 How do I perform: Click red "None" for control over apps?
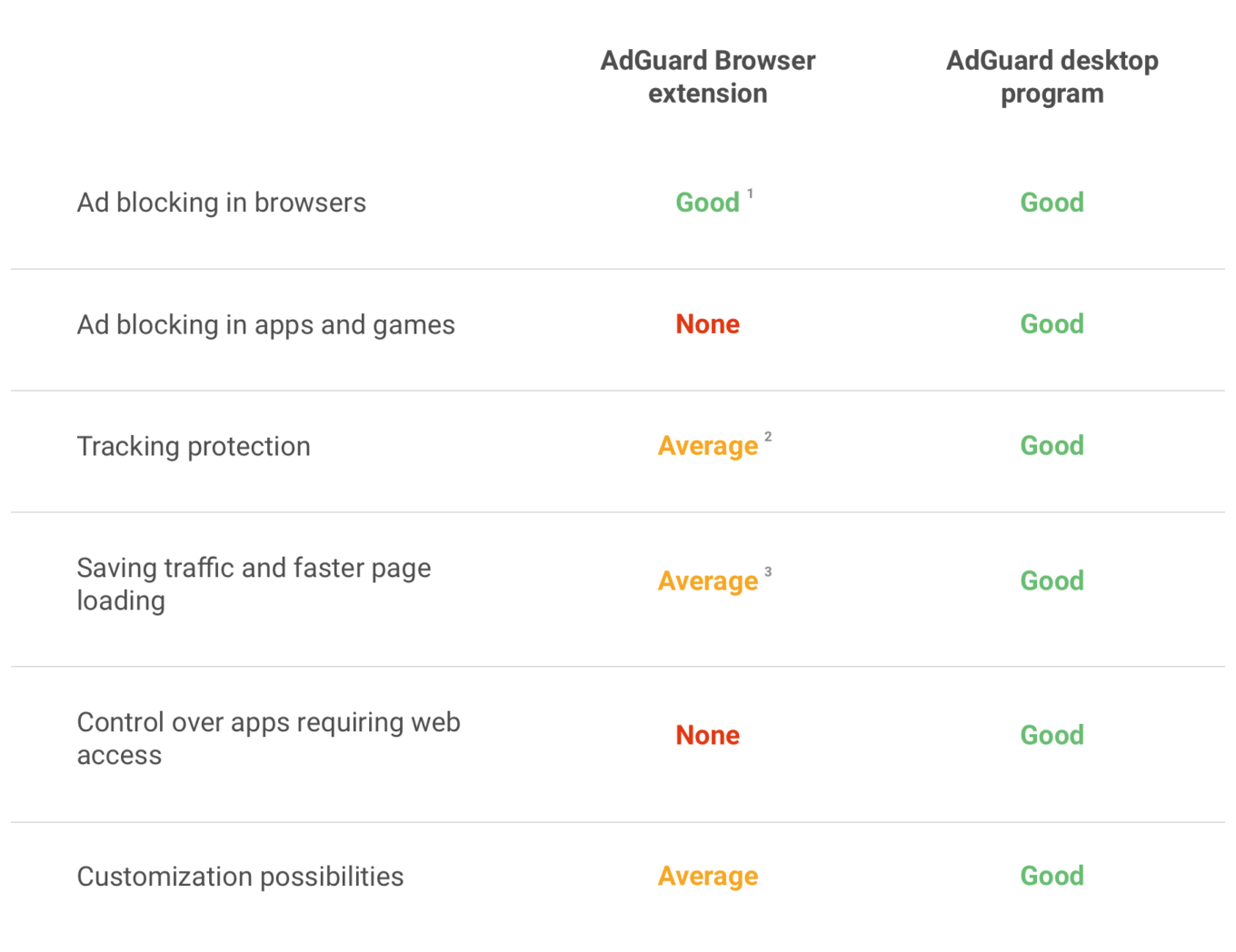pyautogui.click(x=707, y=735)
